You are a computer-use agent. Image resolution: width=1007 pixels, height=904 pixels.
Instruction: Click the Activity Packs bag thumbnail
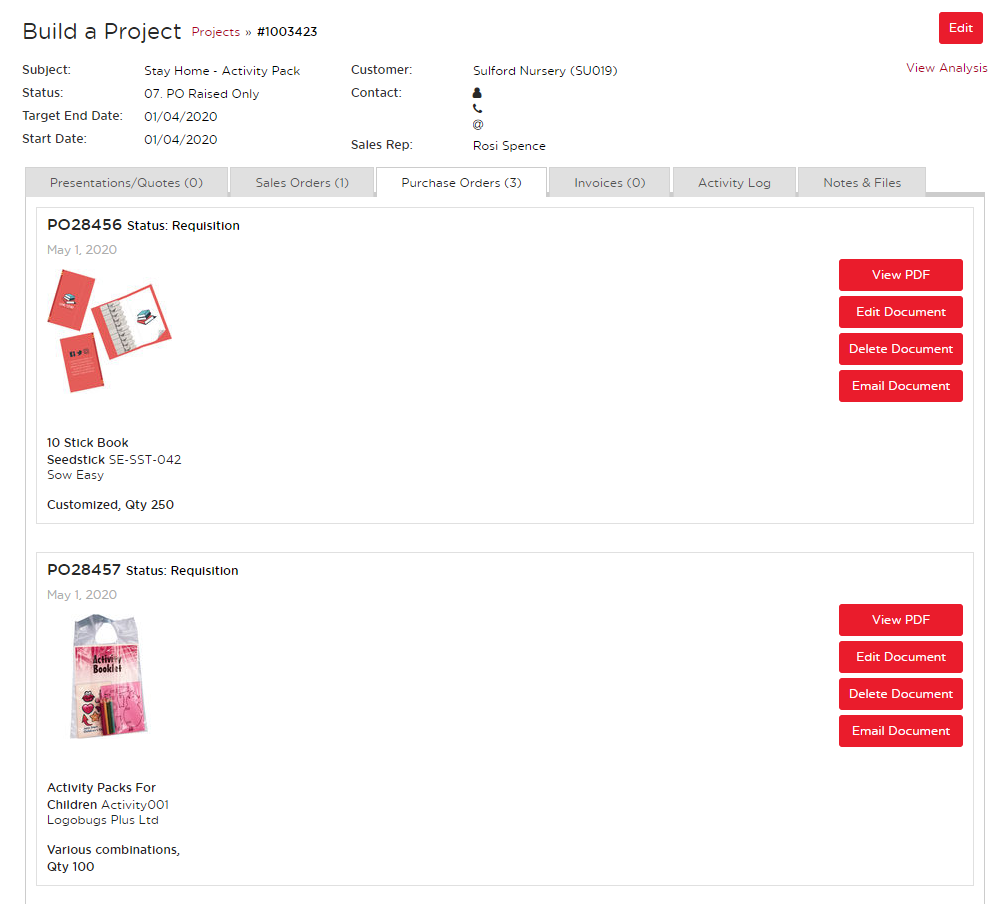pyautogui.click(x=108, y=676)
